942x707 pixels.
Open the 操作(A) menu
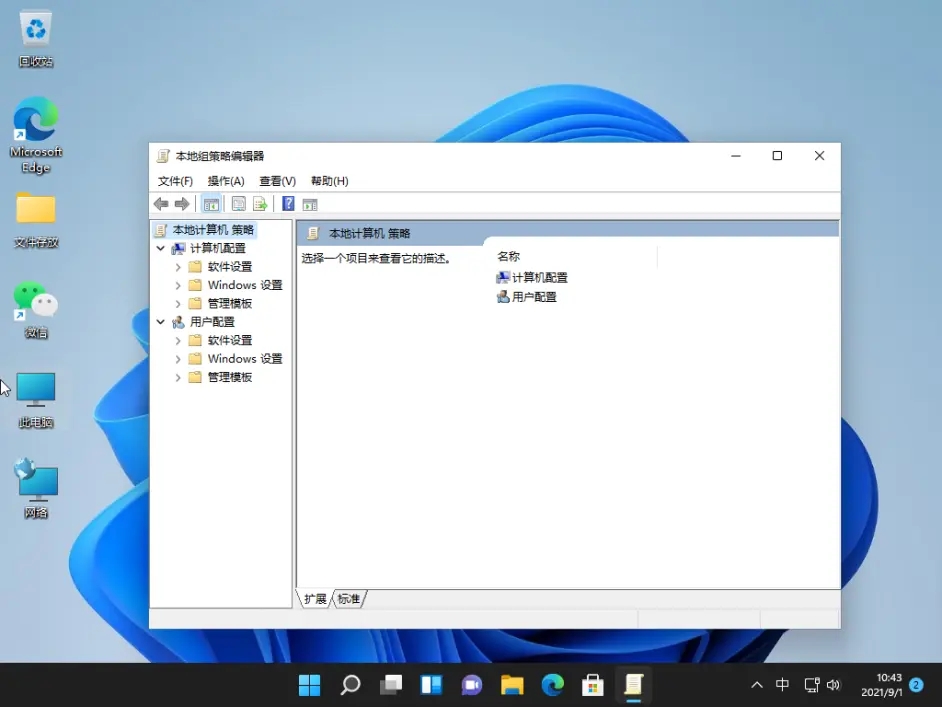[225, 181]
